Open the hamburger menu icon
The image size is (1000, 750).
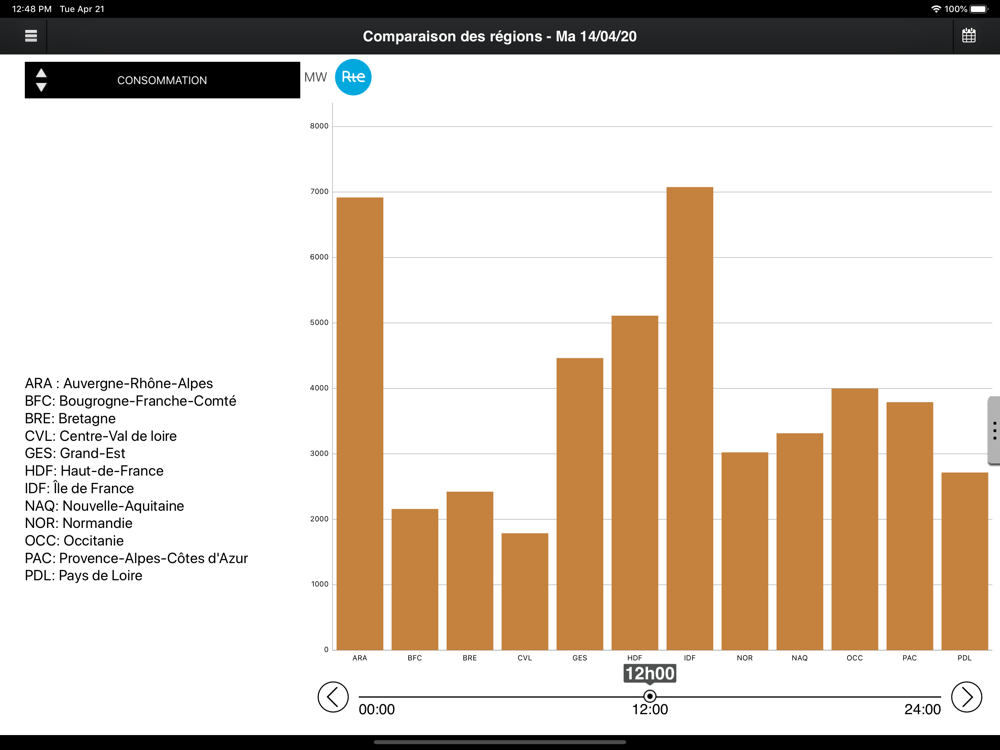(31, 36)
